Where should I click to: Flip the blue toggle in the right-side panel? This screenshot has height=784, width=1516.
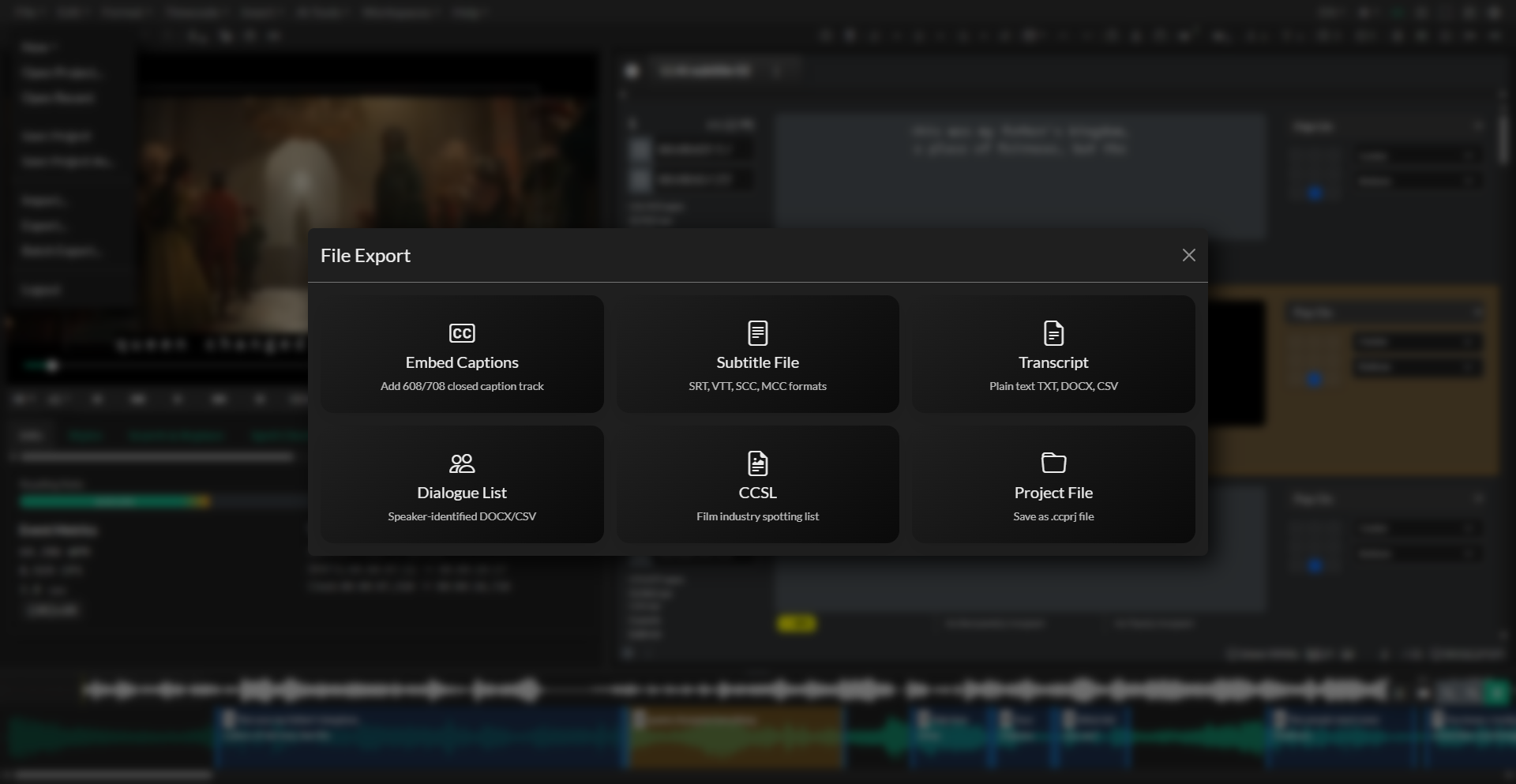[1313, 193]
